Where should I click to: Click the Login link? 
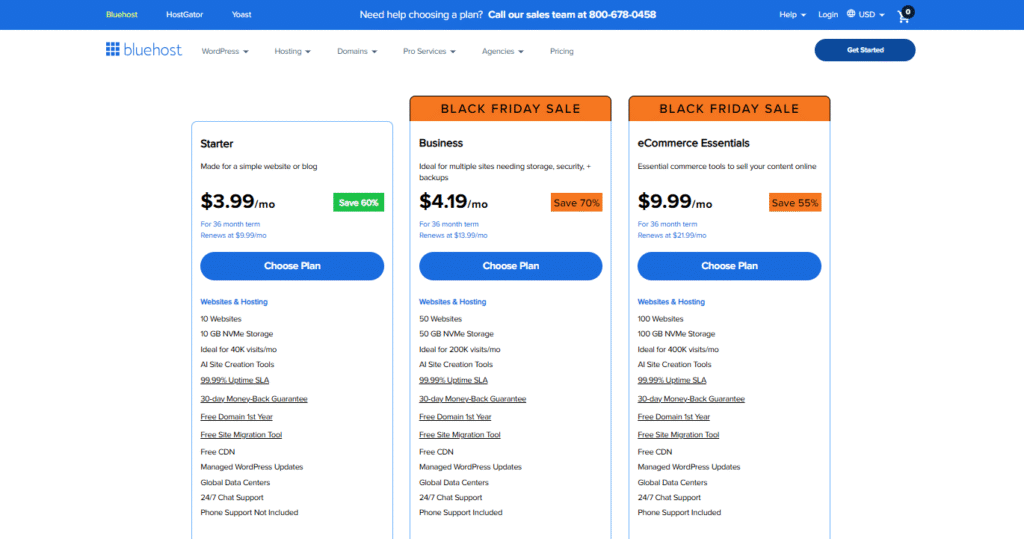828,15
